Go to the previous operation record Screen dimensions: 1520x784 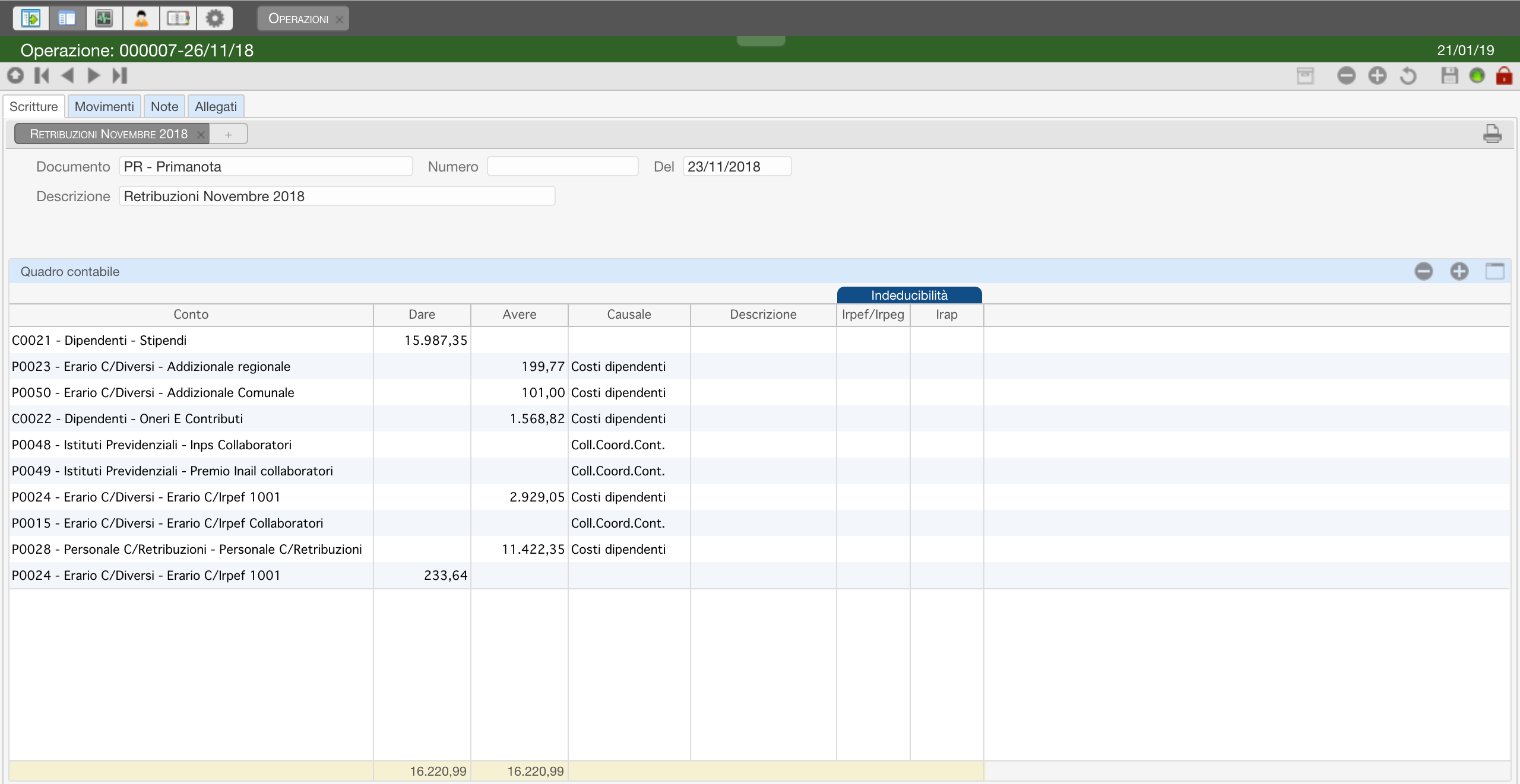click(68, 75)
